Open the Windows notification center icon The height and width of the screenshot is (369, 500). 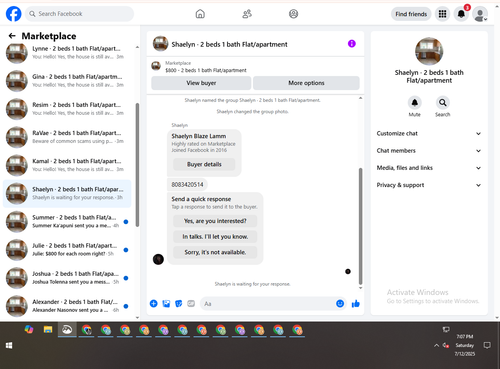[487, 345]
